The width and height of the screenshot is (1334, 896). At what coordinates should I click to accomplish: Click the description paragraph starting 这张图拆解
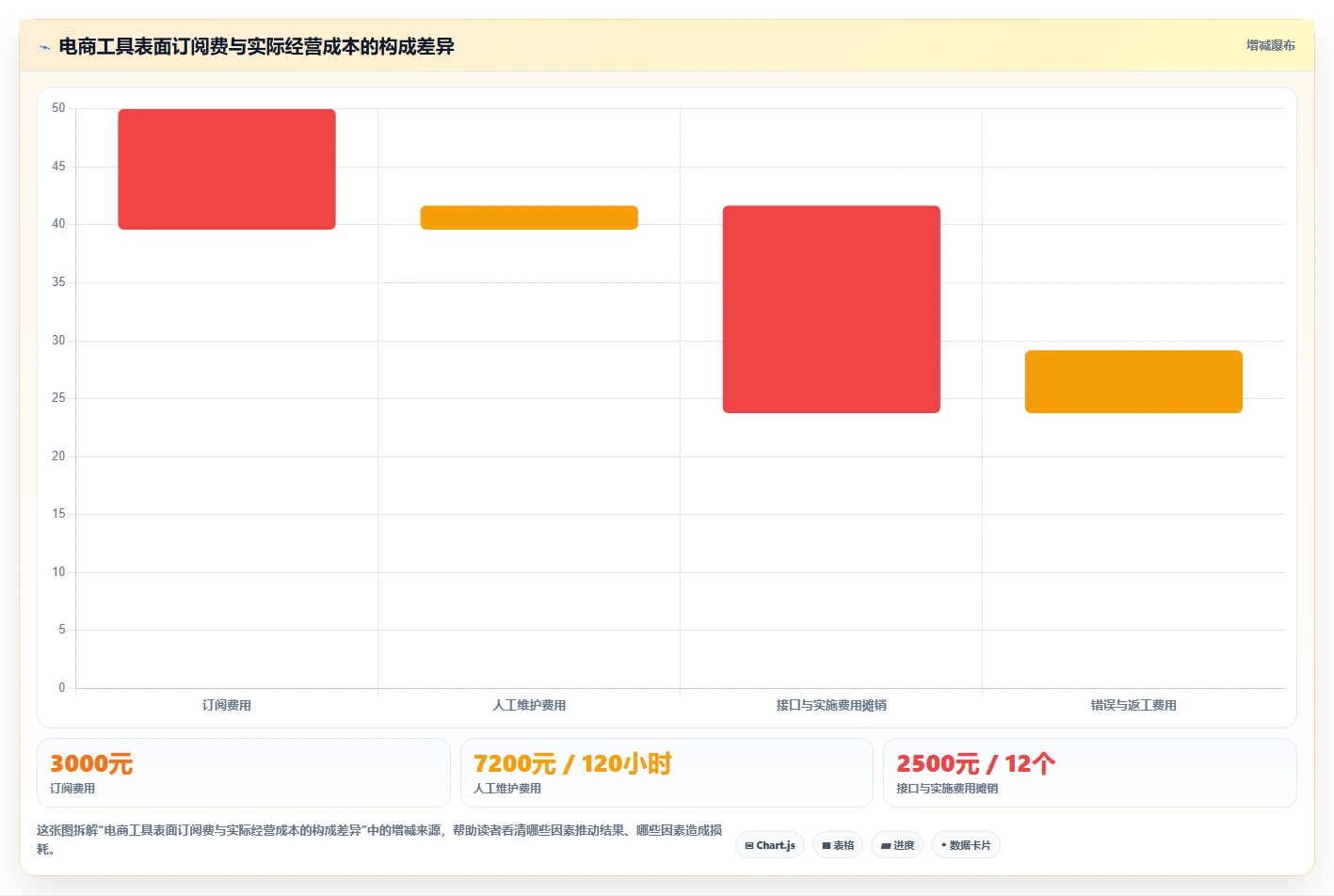click(379, 840)
